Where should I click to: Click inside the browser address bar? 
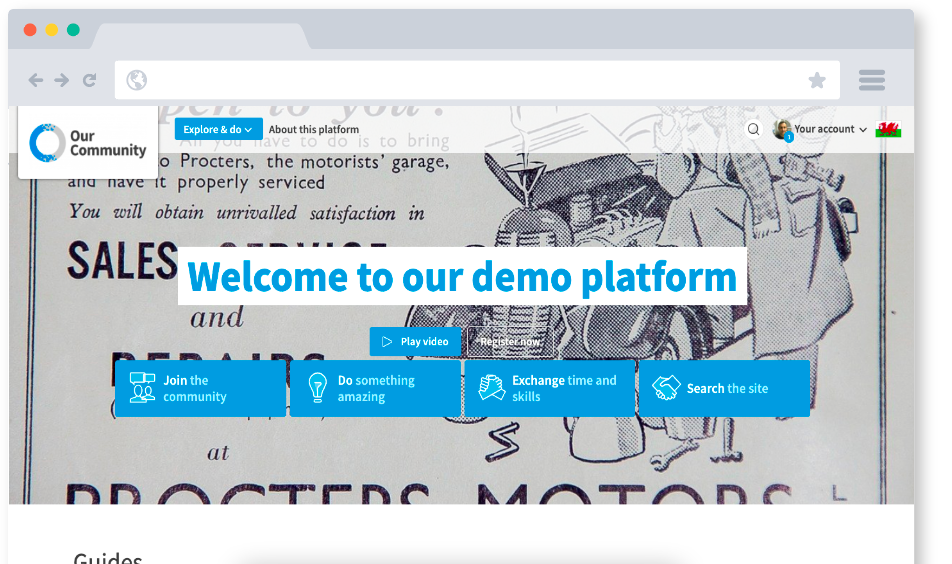[x=470, y=80]
